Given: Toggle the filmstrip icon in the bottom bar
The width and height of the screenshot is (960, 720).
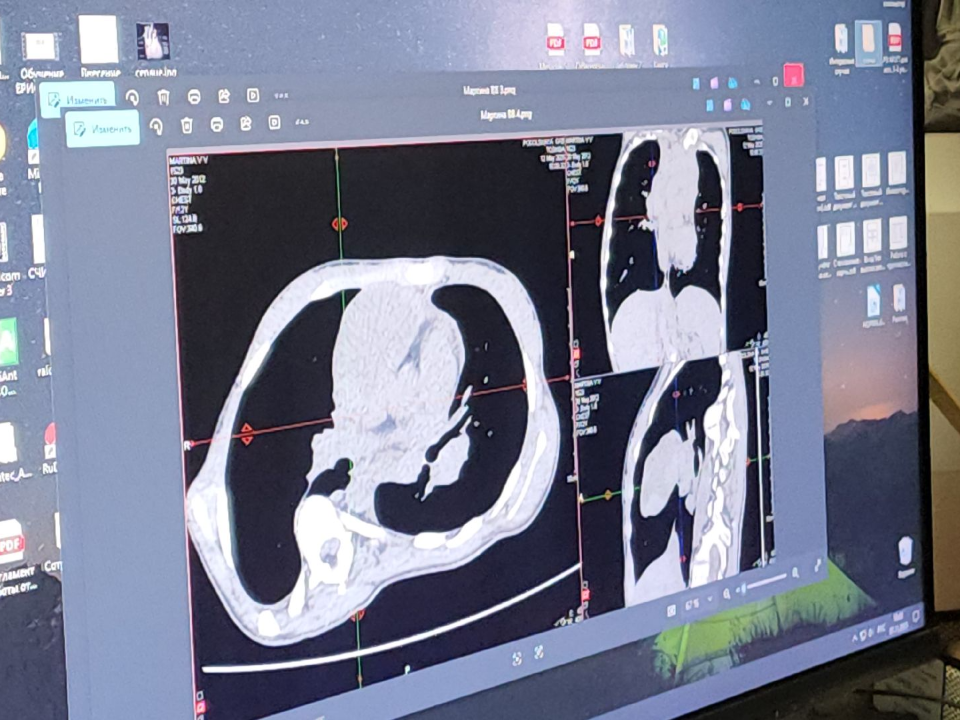Looking at the screenshot, I should [672, 610].
